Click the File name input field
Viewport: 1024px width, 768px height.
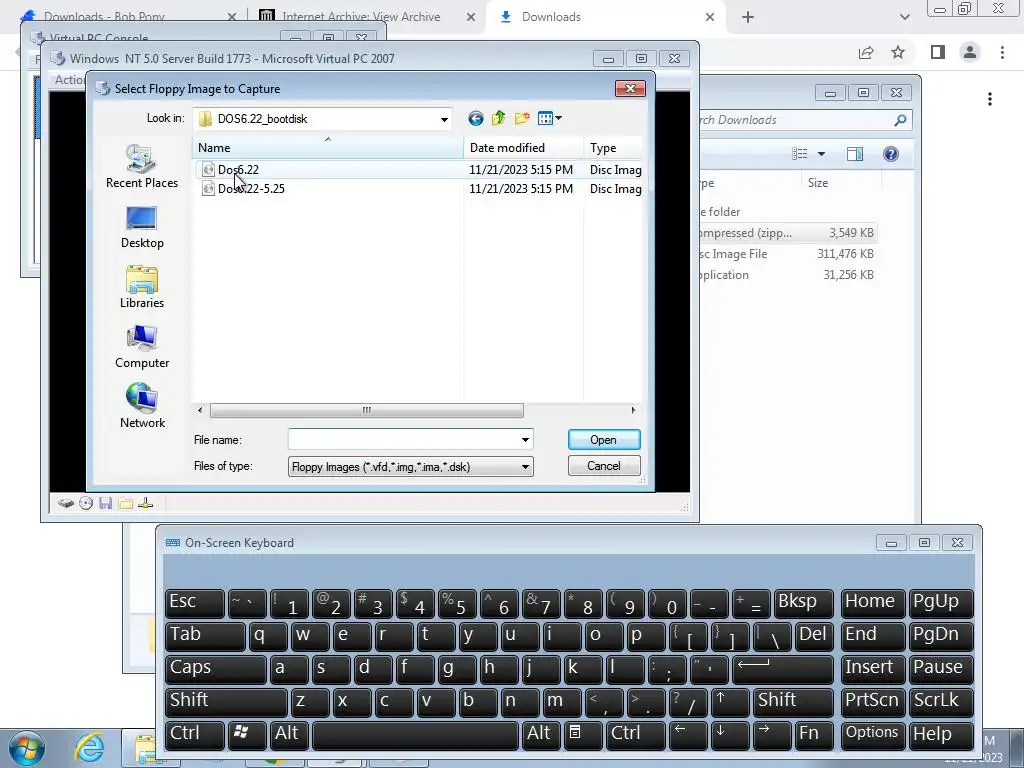click(404, 440)
